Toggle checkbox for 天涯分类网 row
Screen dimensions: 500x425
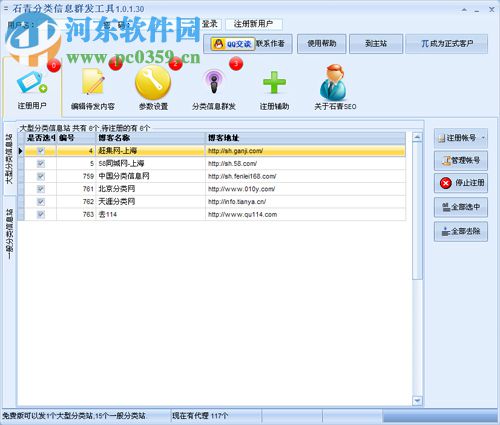[x=41, y=202]
